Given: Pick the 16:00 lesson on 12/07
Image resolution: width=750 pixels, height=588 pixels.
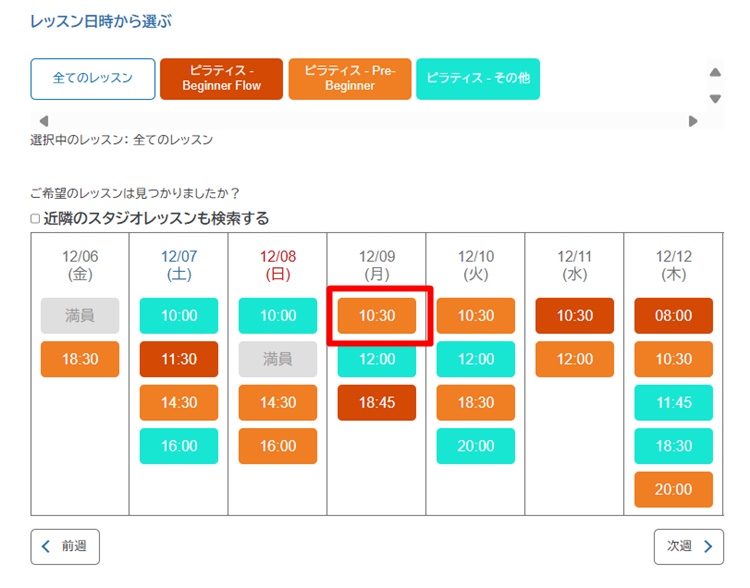Looking at the screenshot, I should (179, 446).
